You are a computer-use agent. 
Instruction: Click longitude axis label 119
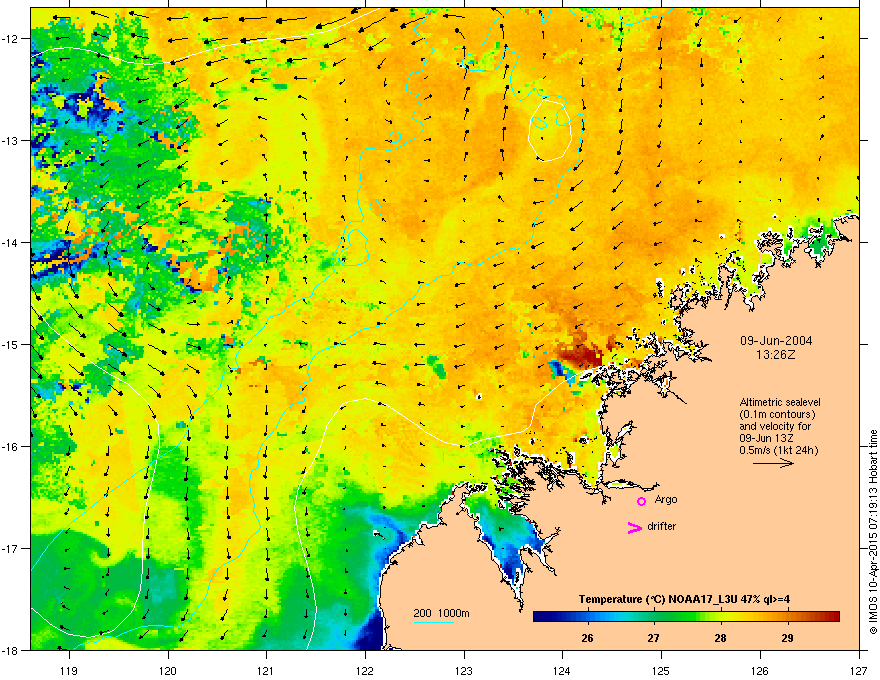(68, 670)
